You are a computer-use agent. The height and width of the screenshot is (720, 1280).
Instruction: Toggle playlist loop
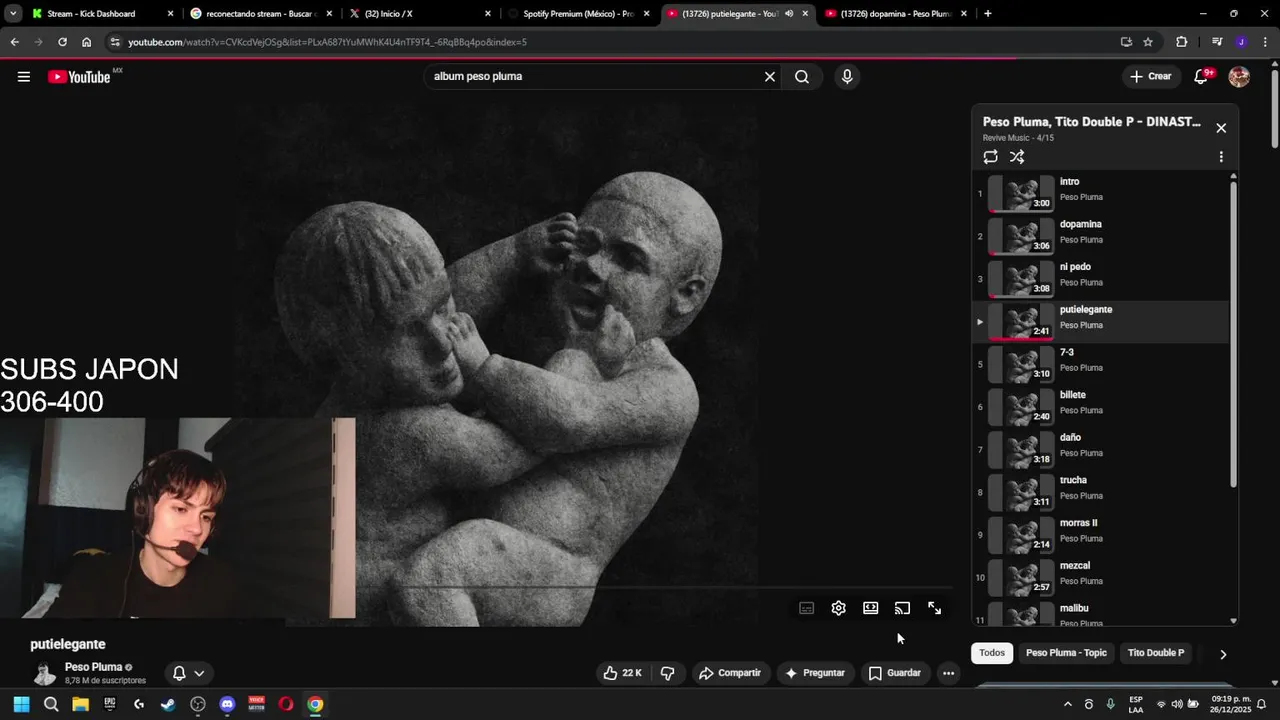point(990,157)
